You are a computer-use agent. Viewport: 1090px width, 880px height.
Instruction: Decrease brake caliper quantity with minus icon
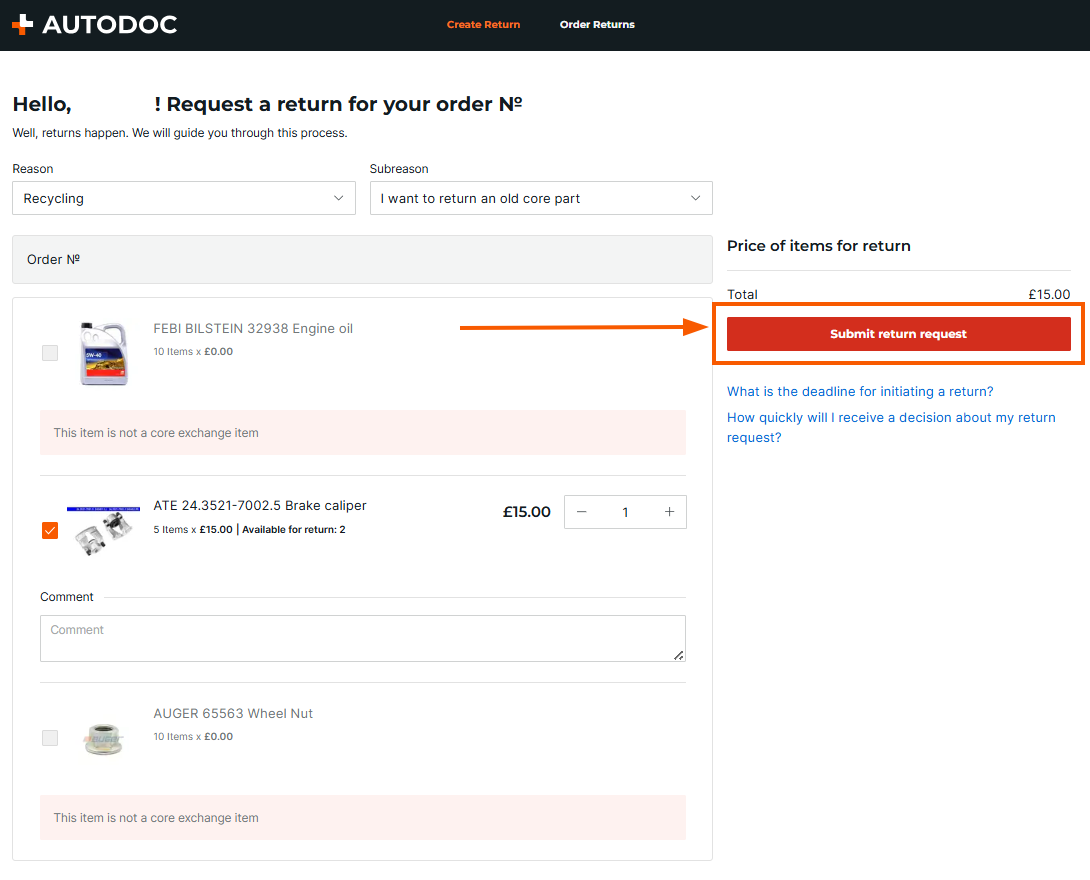tap(582, 512)
